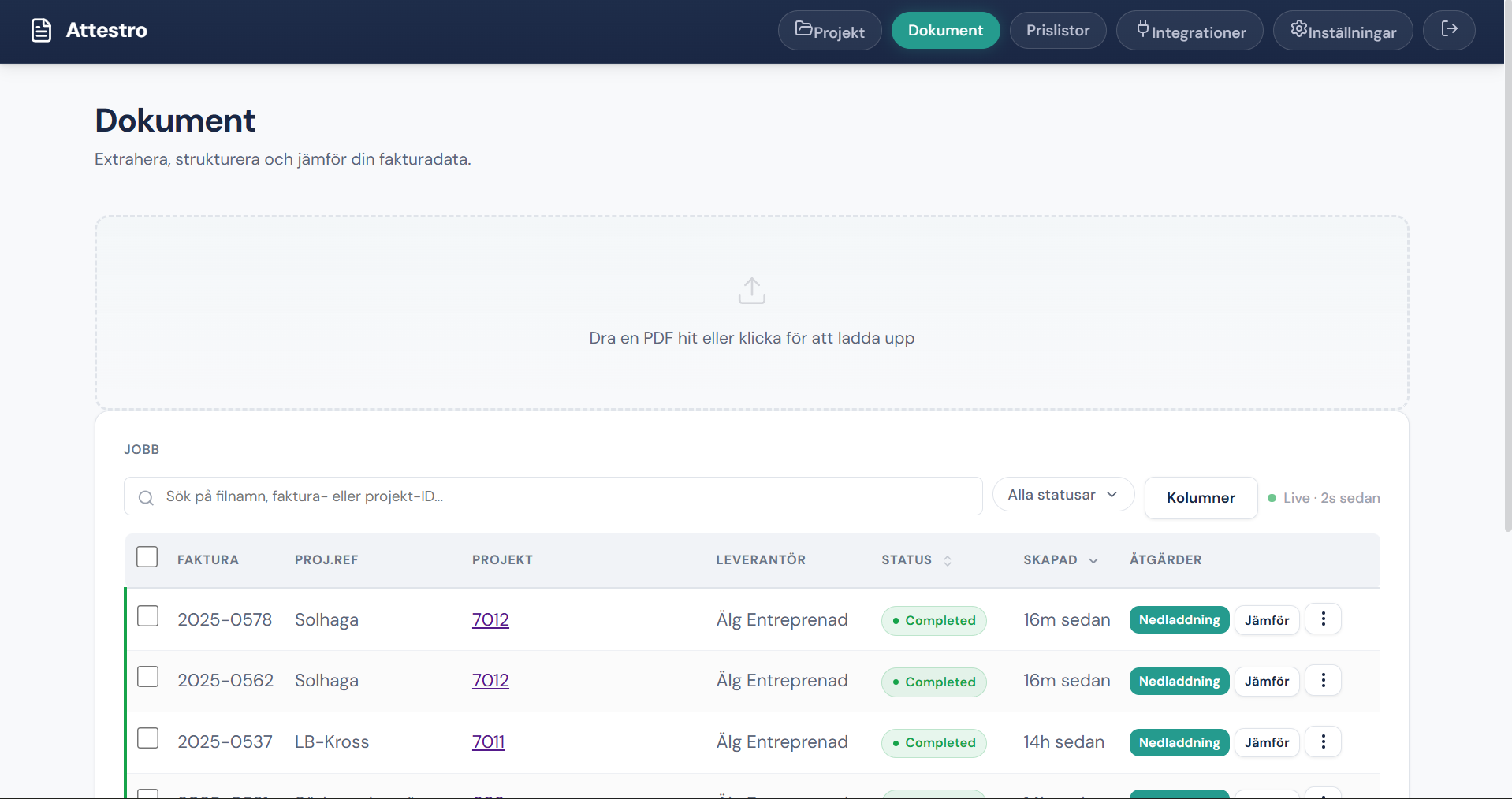Open project link 7011
The height and width of the screenshot is (799, 1512).
pos(488,742)
